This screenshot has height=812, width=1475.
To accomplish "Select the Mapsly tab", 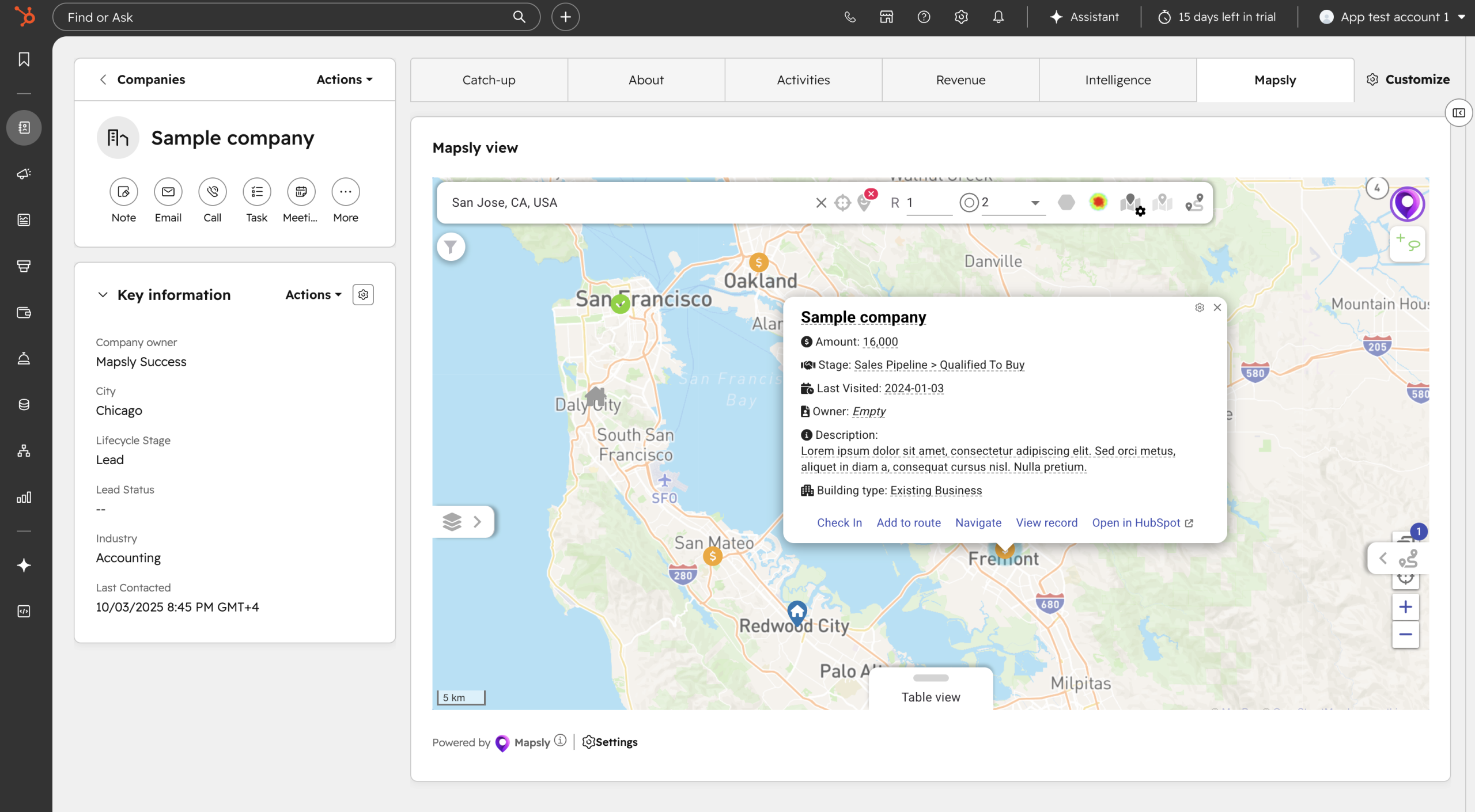I will coord(1275,80).
